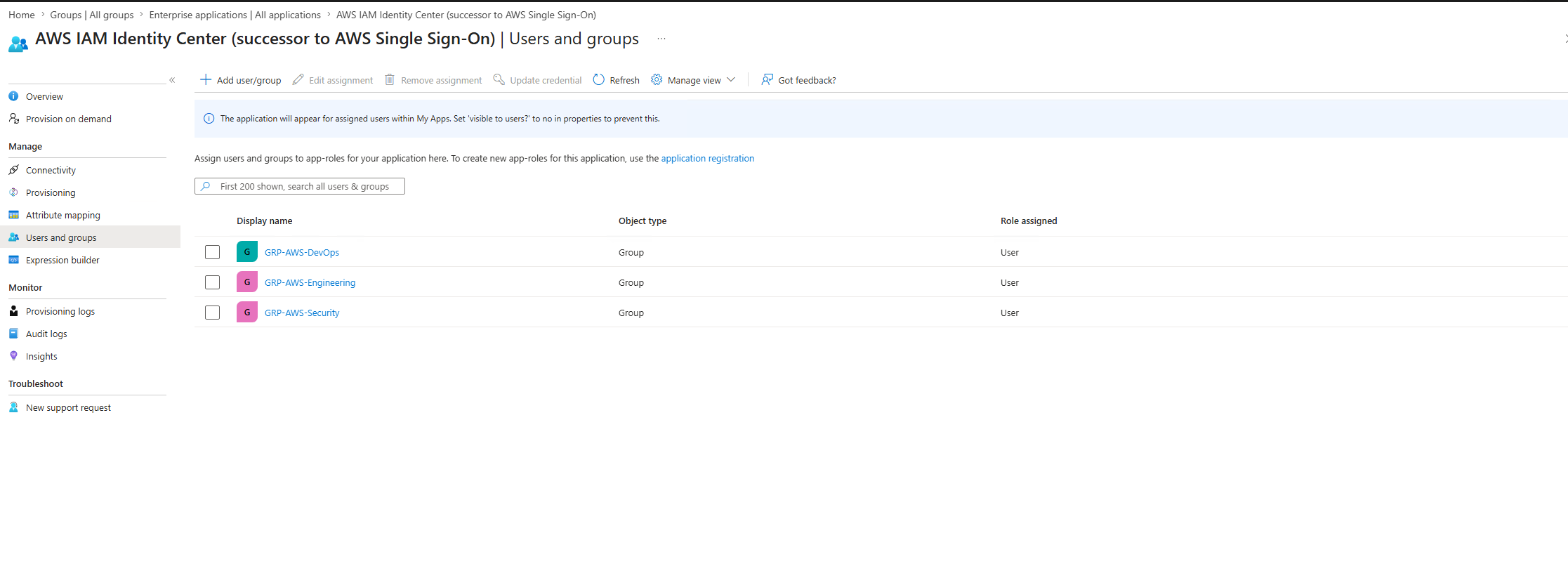Check the GRP-AWS-Security row checkbox
This screenshot has height=578, width=1568.
tap(212, 313)
